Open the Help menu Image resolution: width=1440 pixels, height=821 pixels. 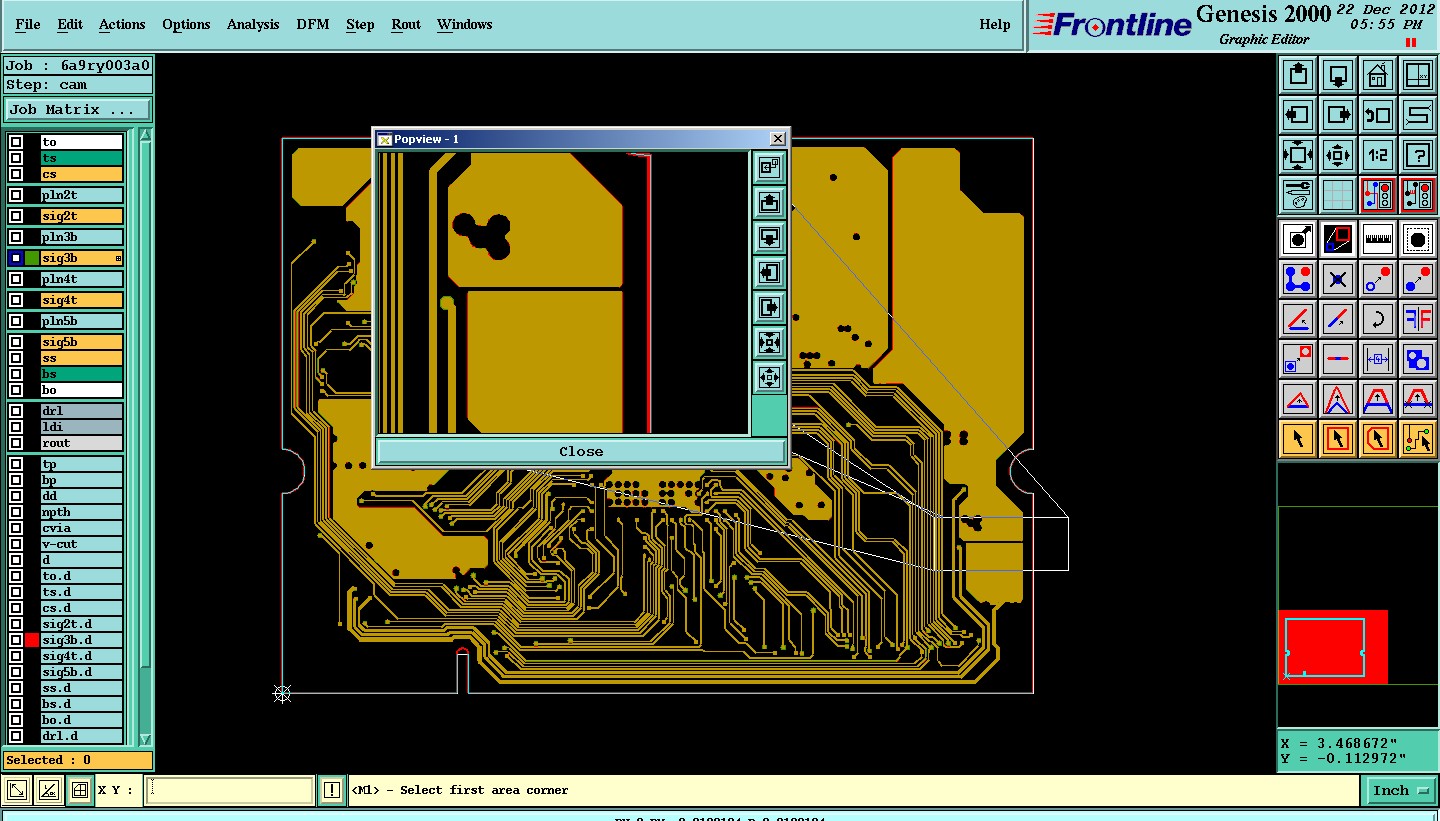995,24
